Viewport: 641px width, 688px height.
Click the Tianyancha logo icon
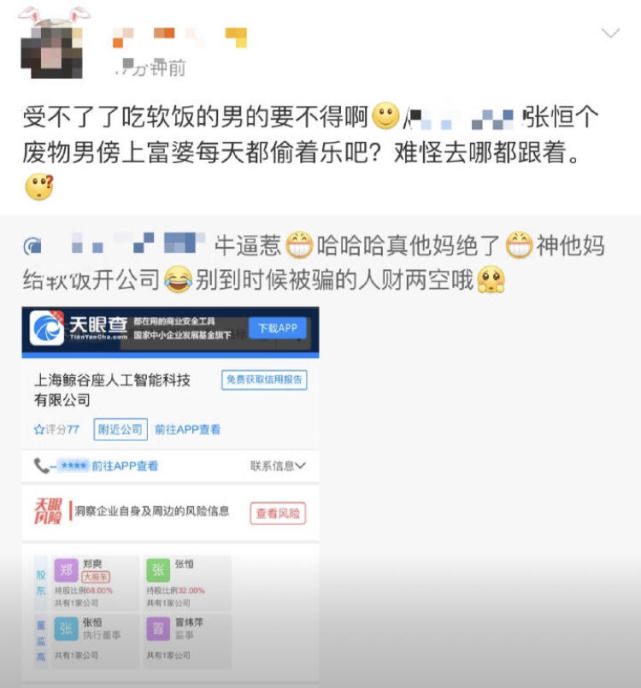coord(47,328)
